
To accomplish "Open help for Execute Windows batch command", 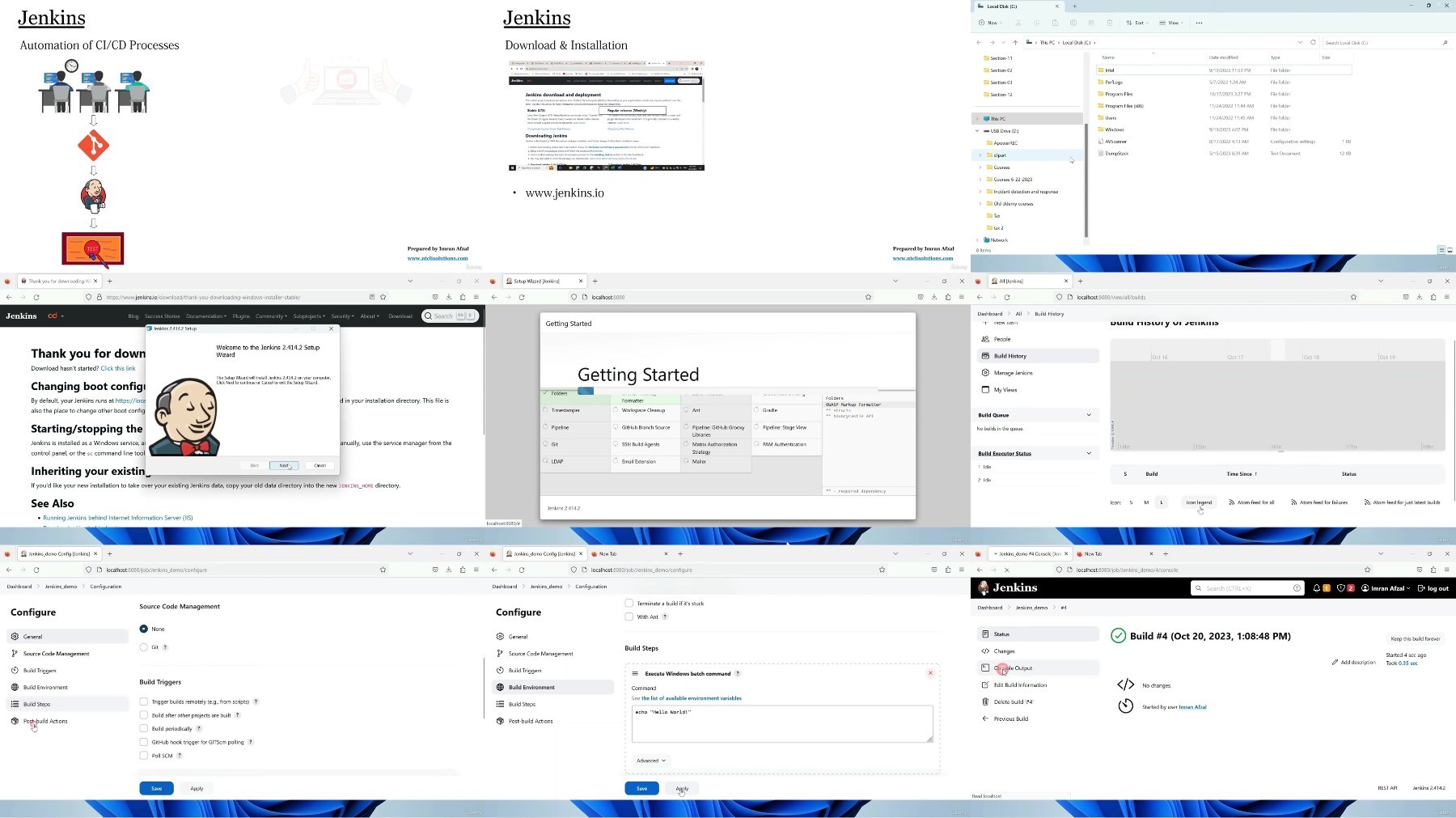I will coord(738,673).
